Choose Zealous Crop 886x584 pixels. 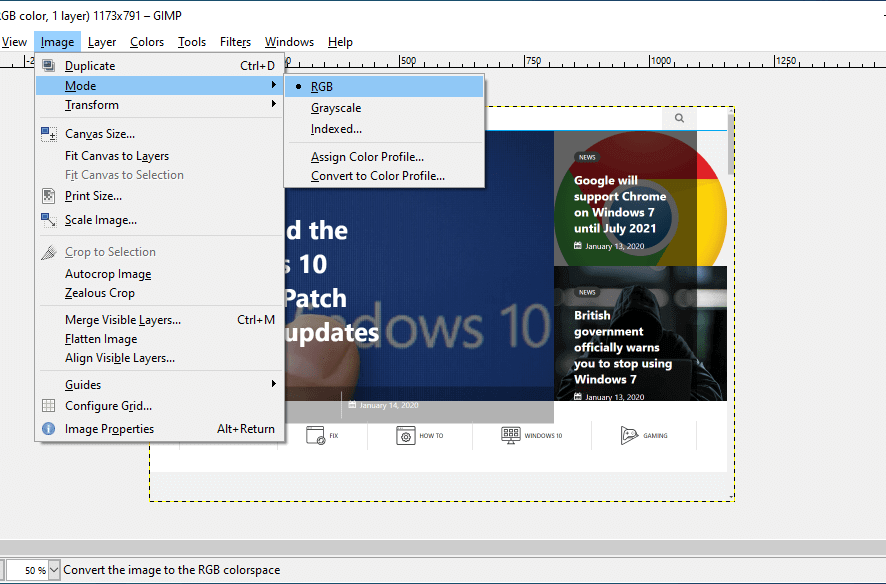pos(159,293)
